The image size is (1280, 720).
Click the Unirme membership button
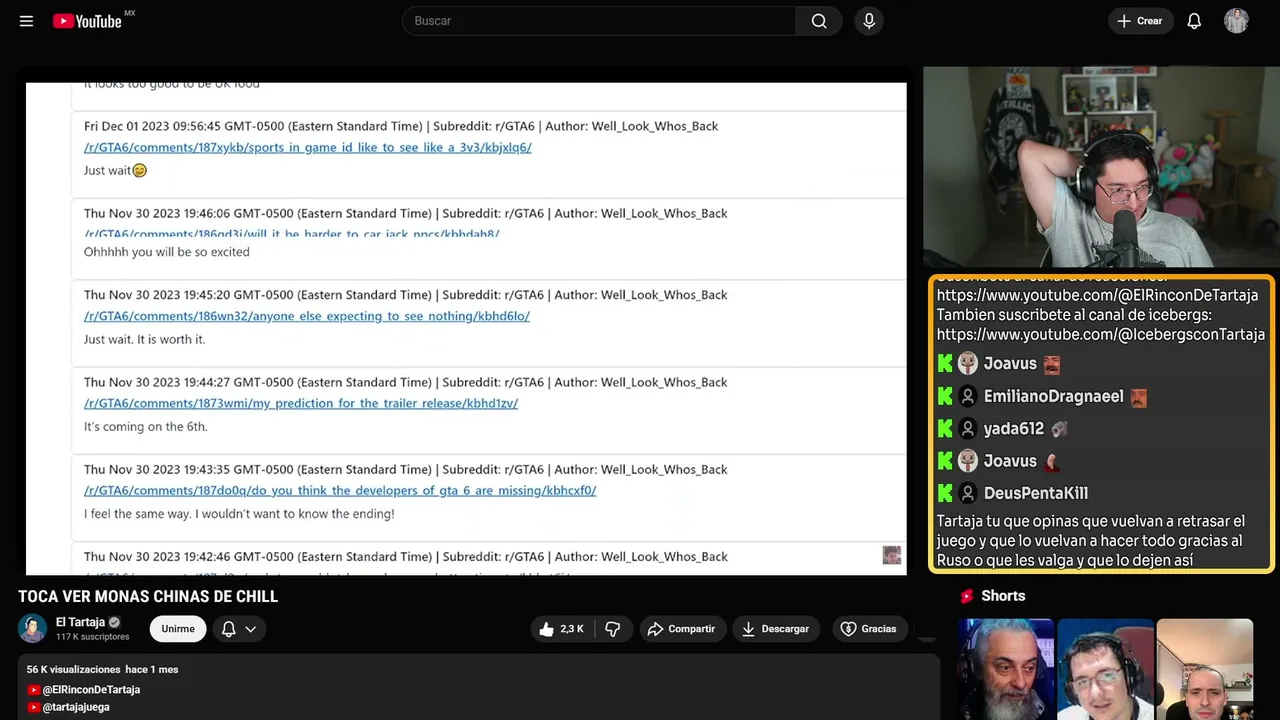[x=178, y=629]
